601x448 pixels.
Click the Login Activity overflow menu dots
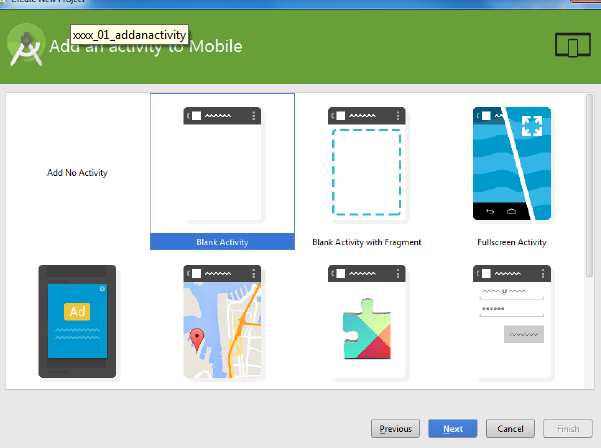(x=543, y=274)
